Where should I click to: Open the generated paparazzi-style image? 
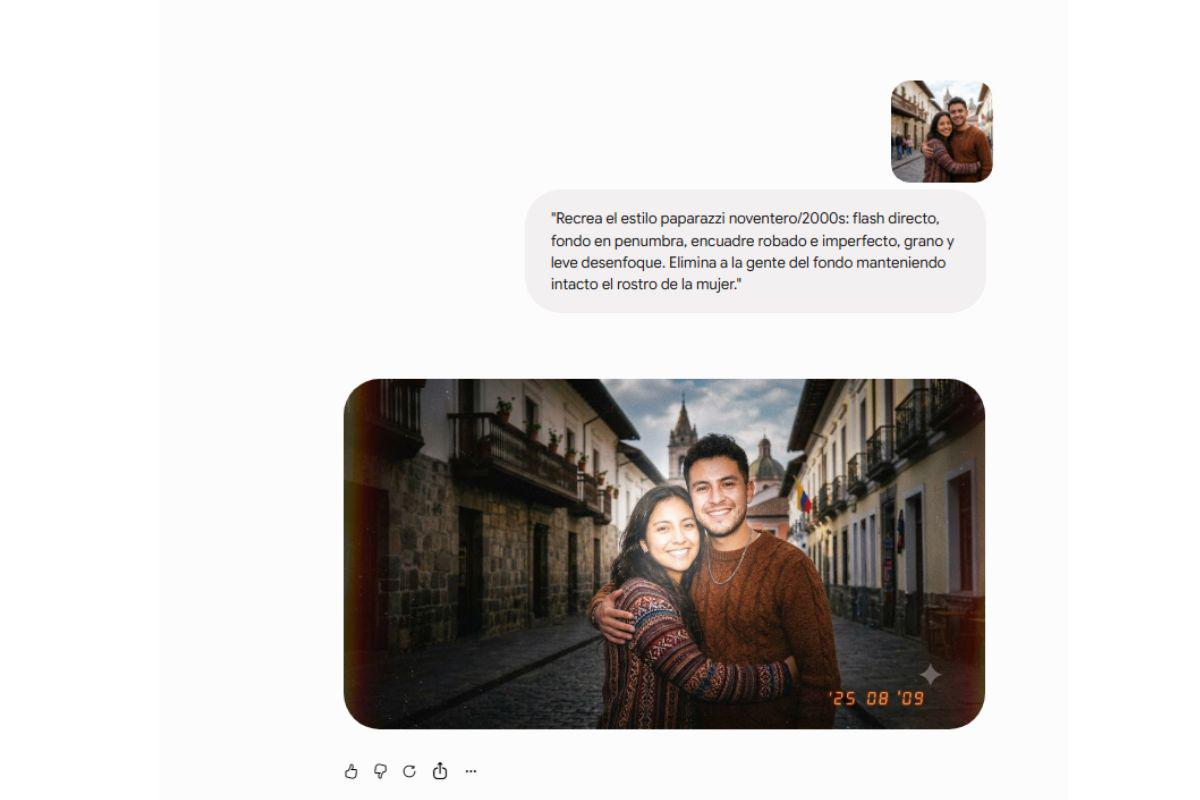point(664,554)
